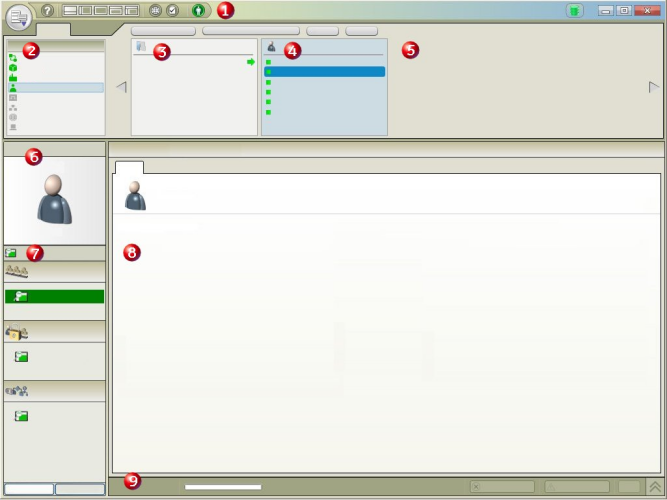The image size is (667, 500).
Task: Select the right gray tab at sidebar bottom
Action: point(80,489)
